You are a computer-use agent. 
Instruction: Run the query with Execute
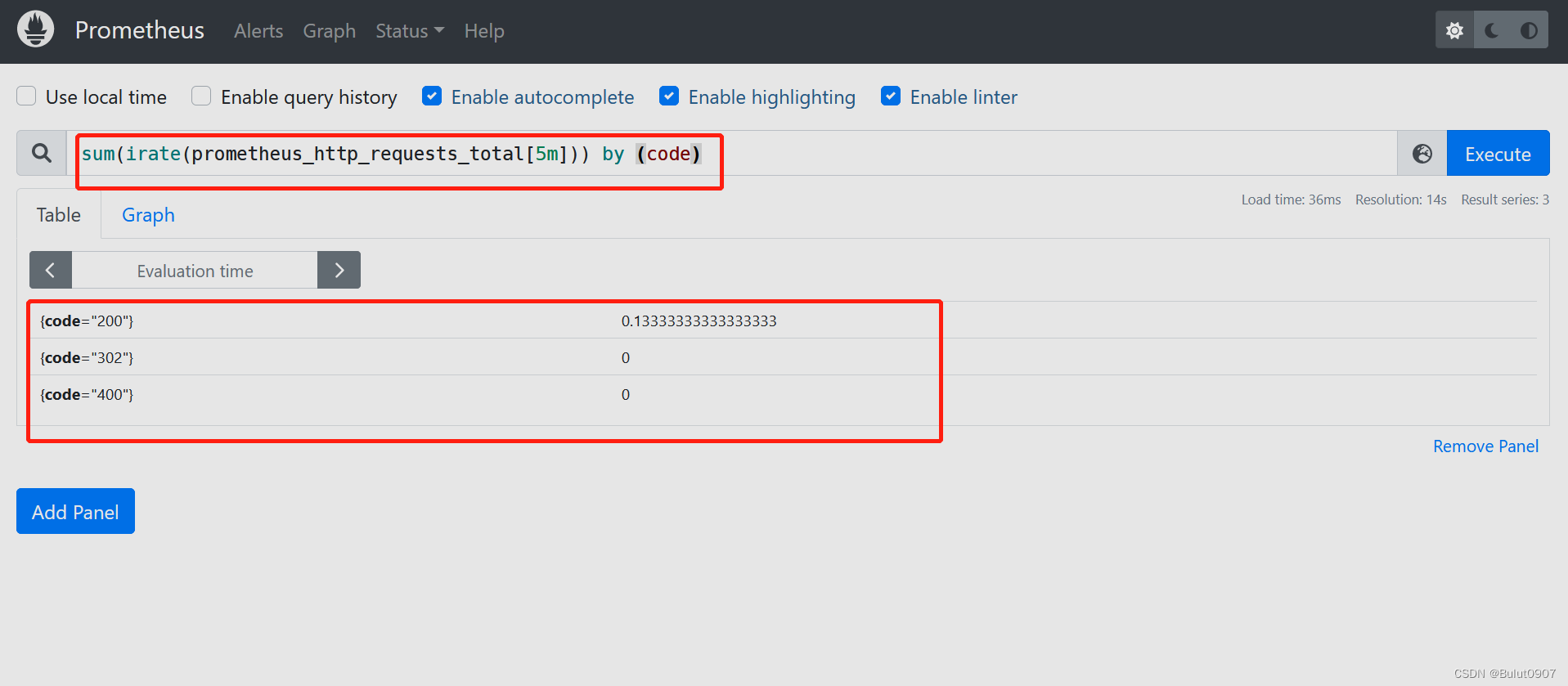1498,154
